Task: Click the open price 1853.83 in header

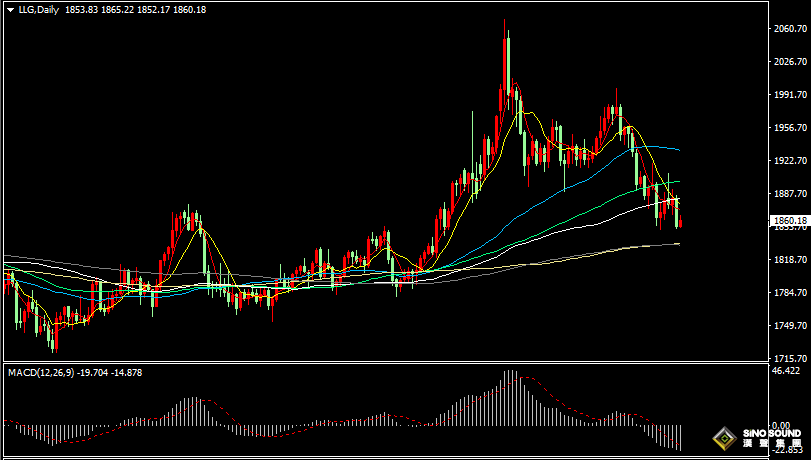Action: (82, 9)
